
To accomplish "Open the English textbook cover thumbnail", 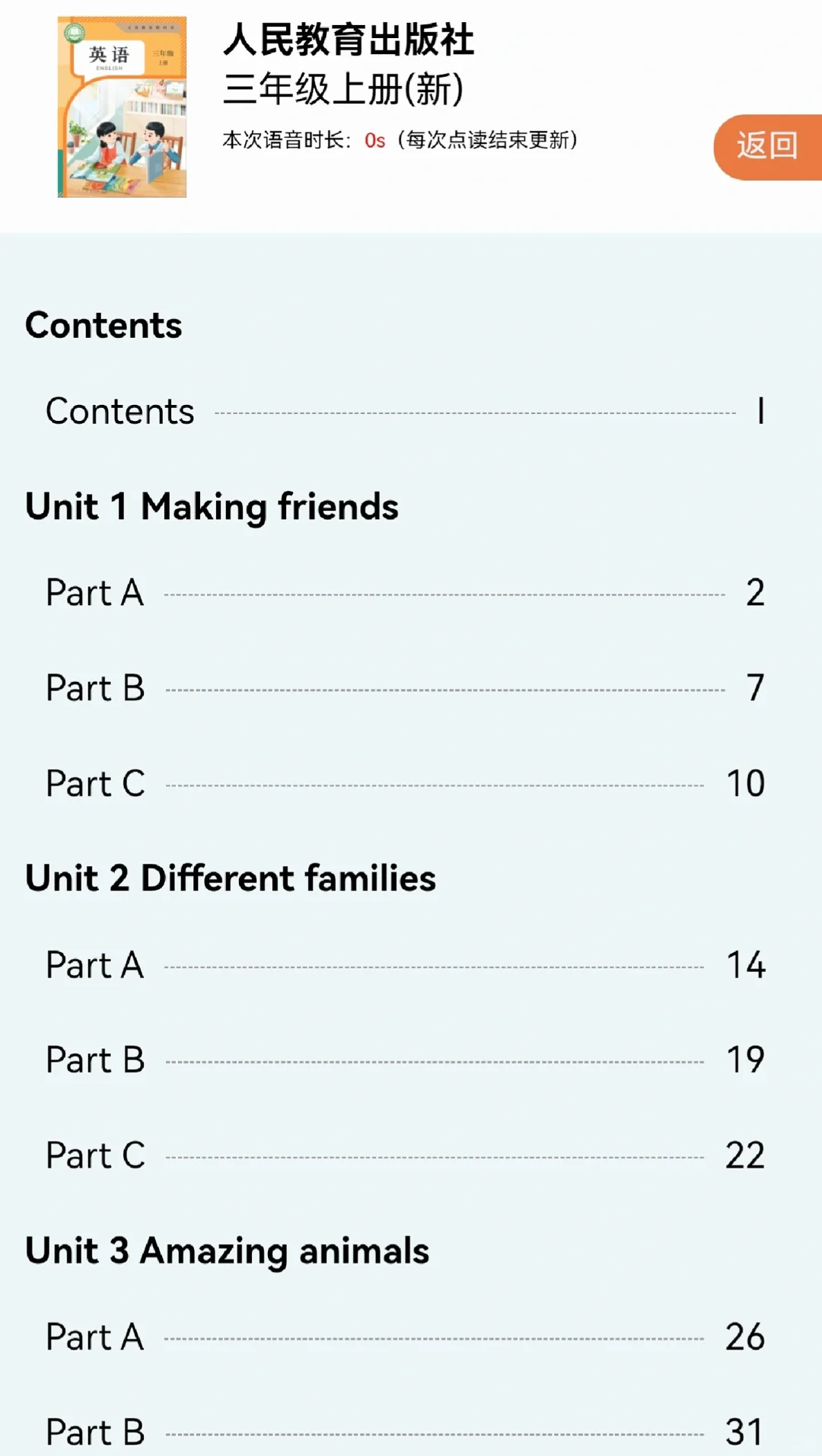I will (x=122, y=107).
